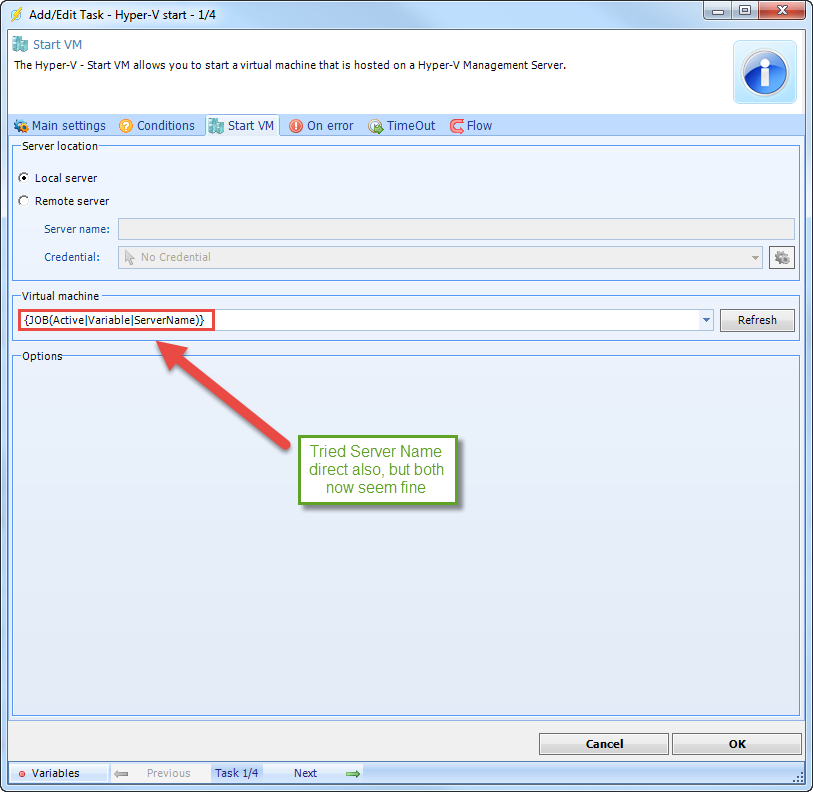Click the green next arrow icon
This screenshot has width=813, height=792.
352,773
